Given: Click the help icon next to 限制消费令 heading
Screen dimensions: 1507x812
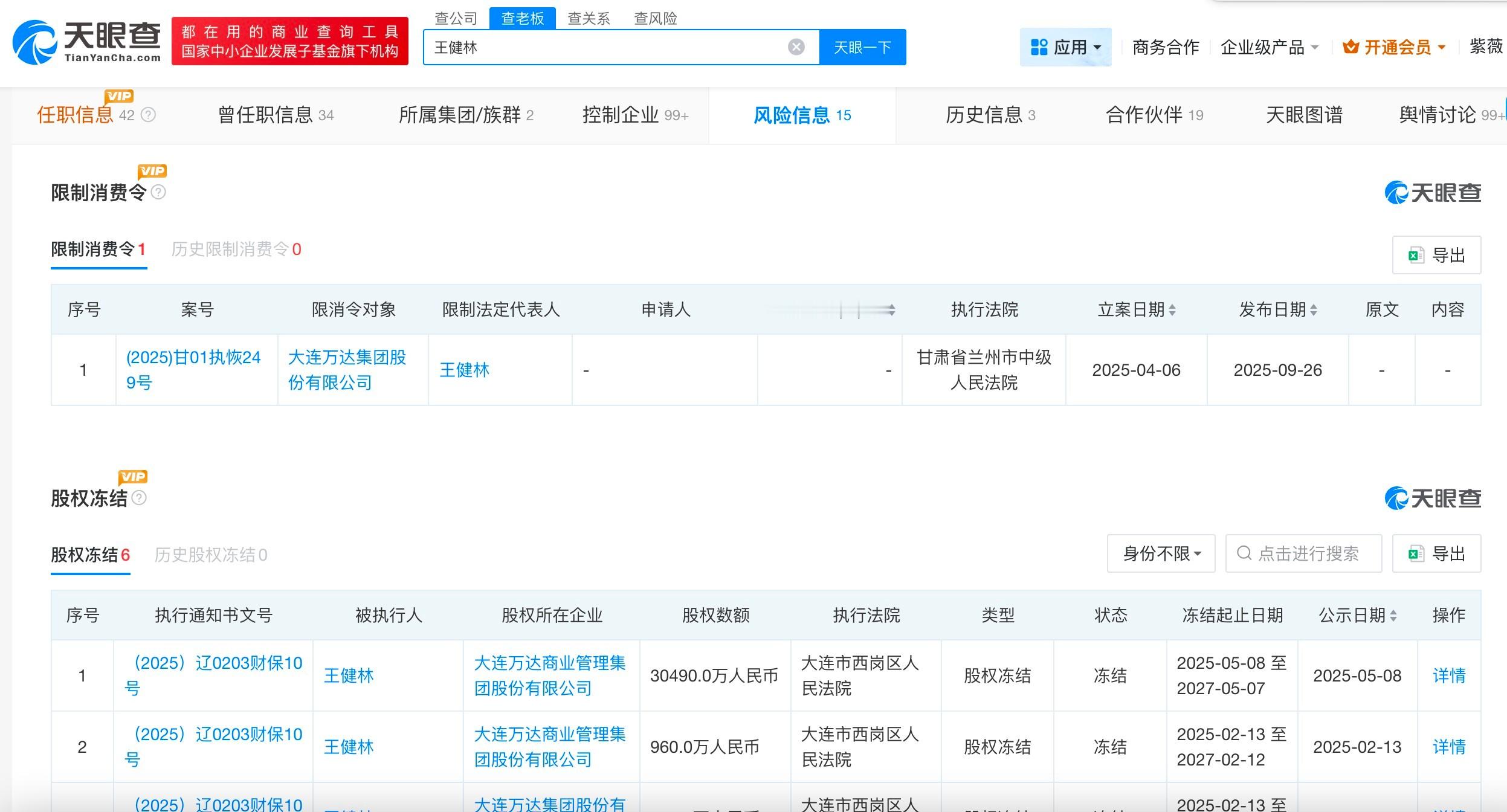Looking at the screenshot, I should [x=158, y=192].
